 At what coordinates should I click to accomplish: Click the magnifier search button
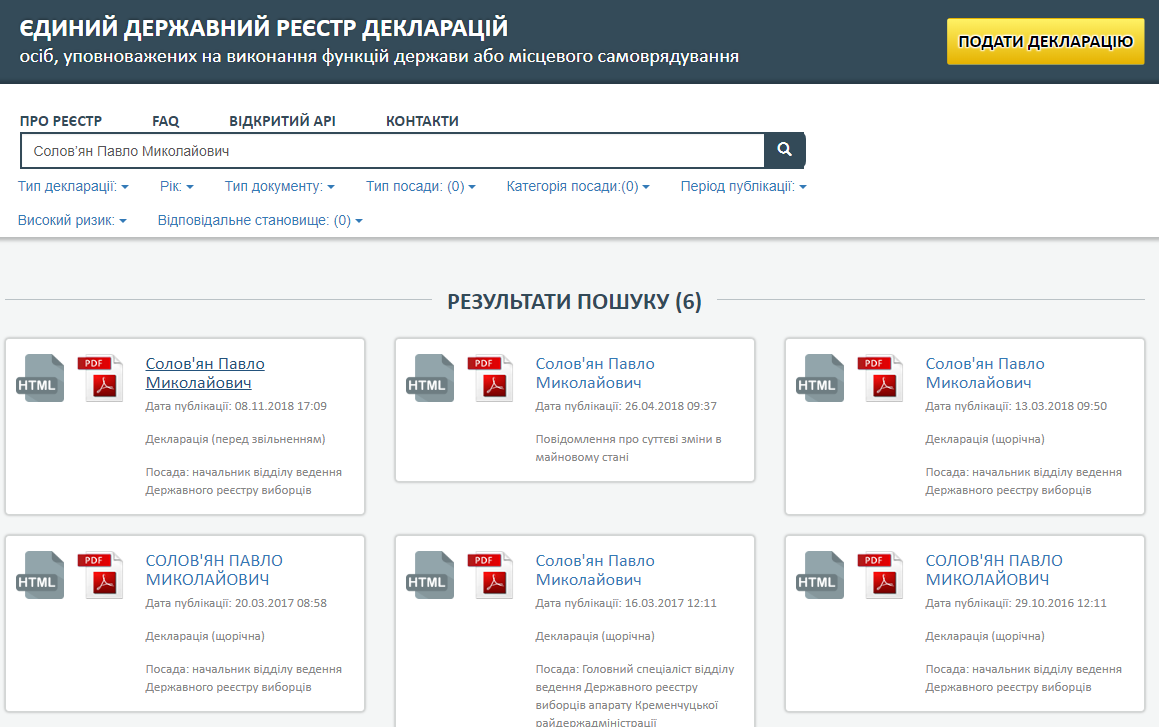[785, 150]
